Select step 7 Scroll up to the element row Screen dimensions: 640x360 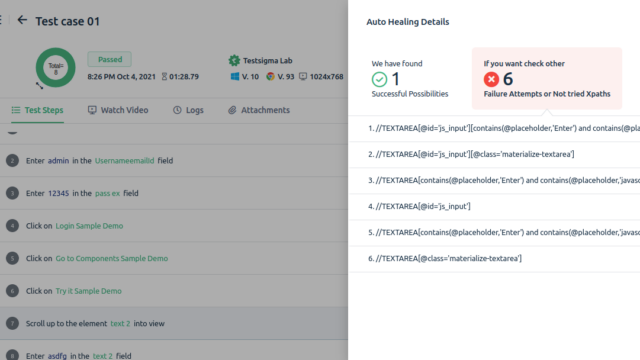[x=174, y=323]
